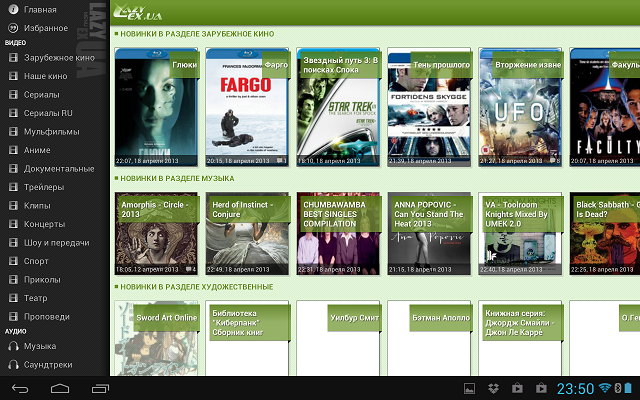Select film icon beside Клипы
This screenshot has width=640, height=400.
tap(13, 206)
